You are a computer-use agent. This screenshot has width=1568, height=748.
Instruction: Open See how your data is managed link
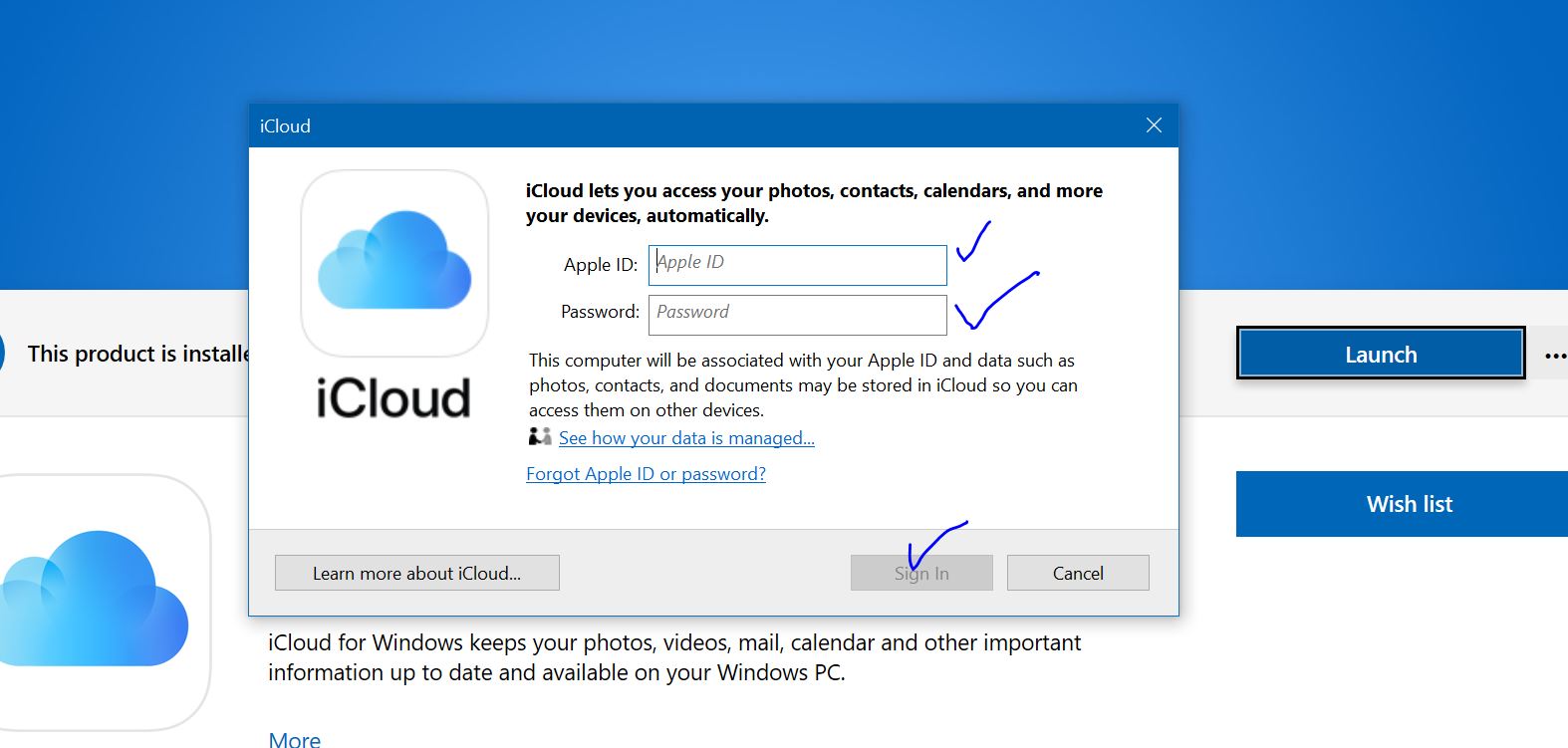pyautogui.click(x=686, y=438)
